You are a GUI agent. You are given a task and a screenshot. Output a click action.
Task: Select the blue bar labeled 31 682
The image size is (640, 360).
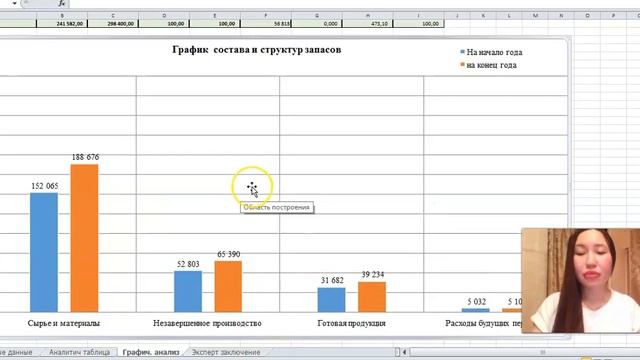331,300
